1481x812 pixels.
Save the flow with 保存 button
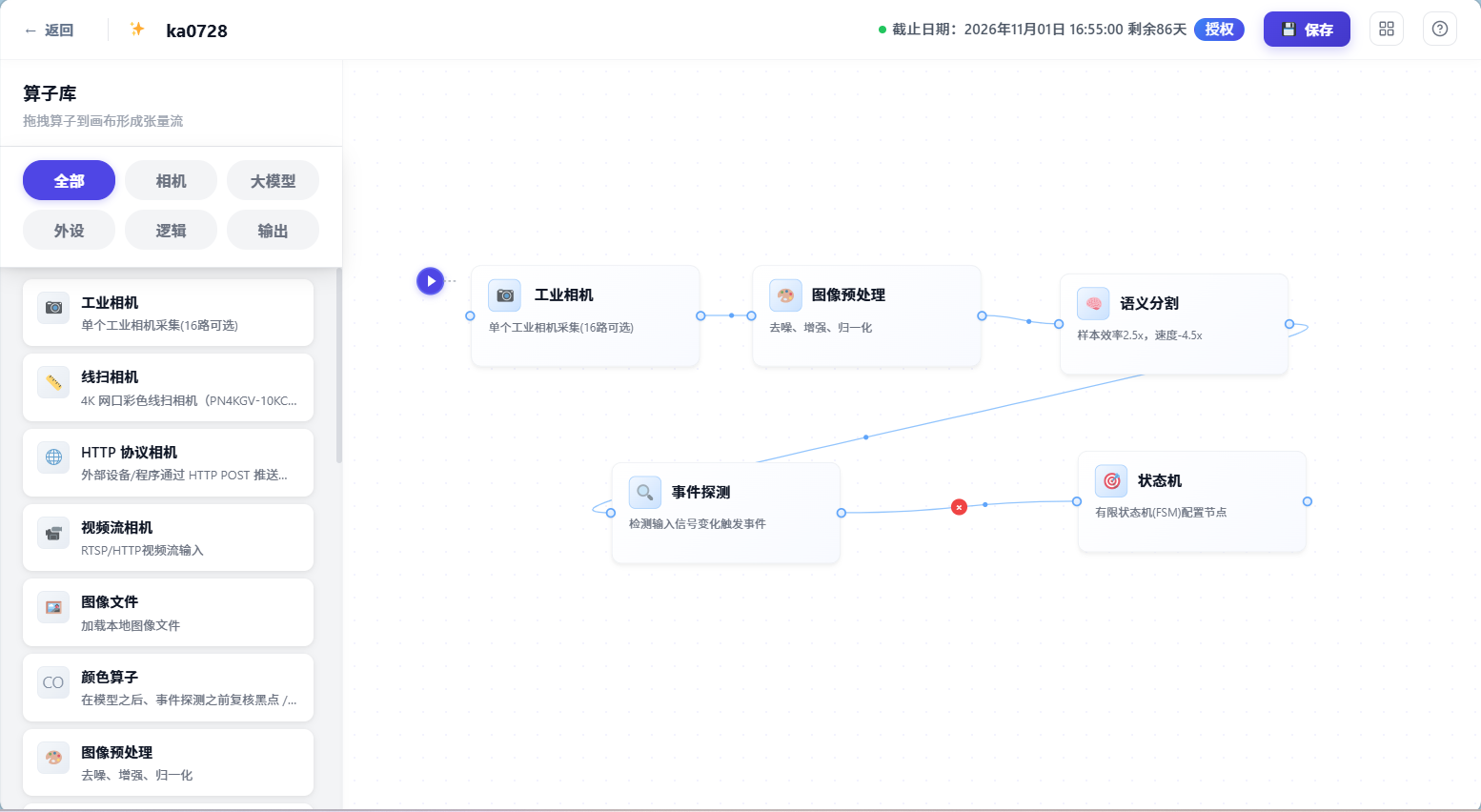1307,30
